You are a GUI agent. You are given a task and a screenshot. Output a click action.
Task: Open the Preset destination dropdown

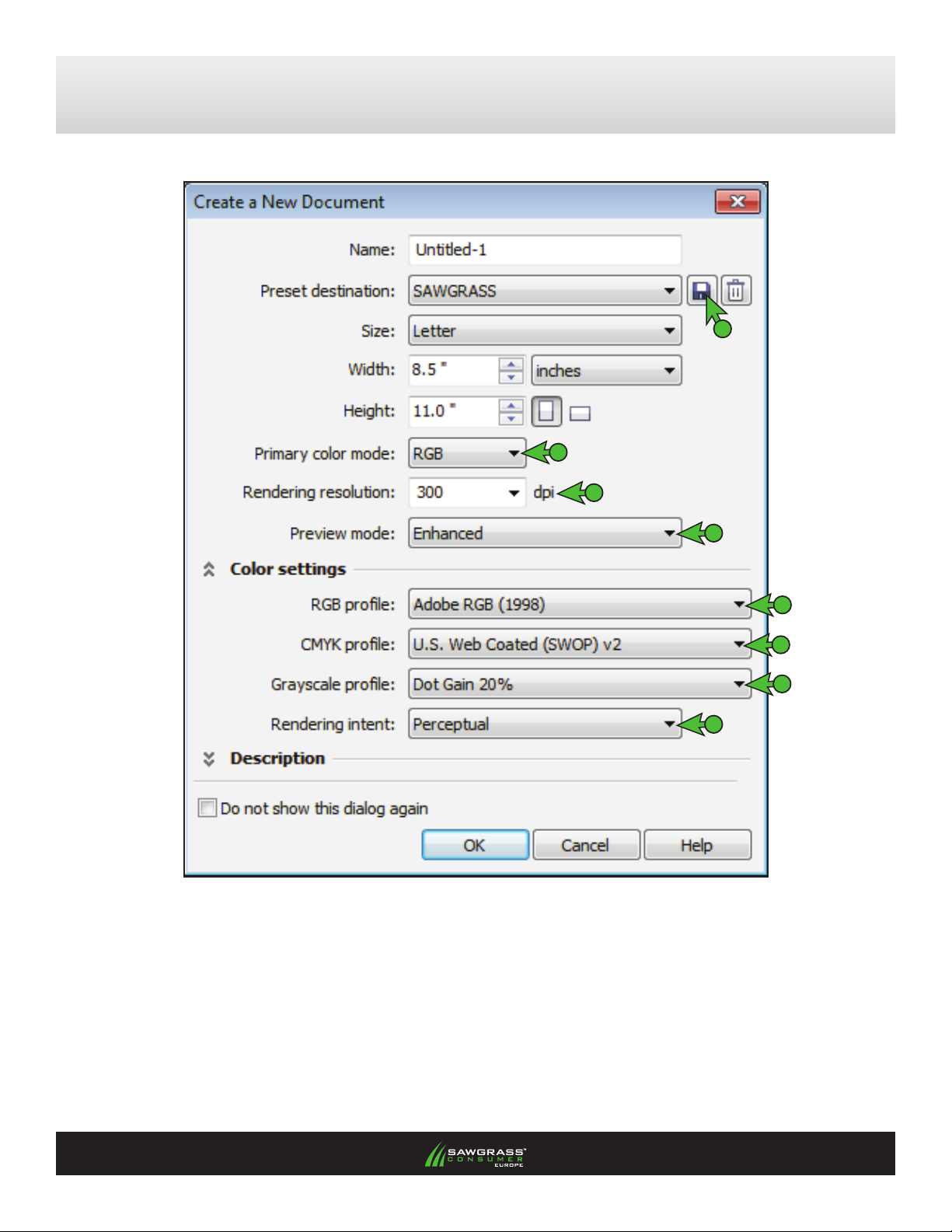pos(545,291)
